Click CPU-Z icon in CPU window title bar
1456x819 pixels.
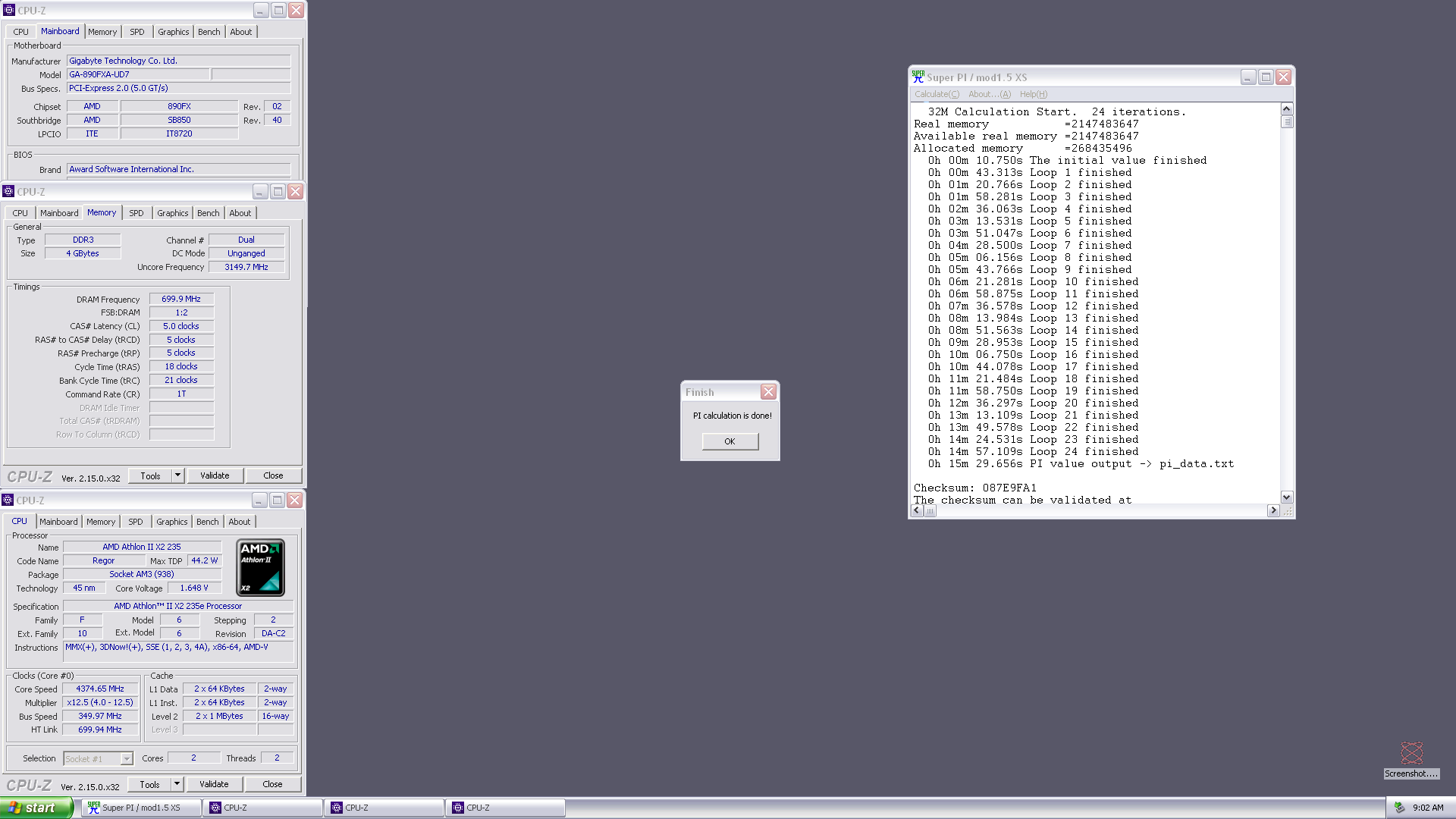tap(8, 500)
